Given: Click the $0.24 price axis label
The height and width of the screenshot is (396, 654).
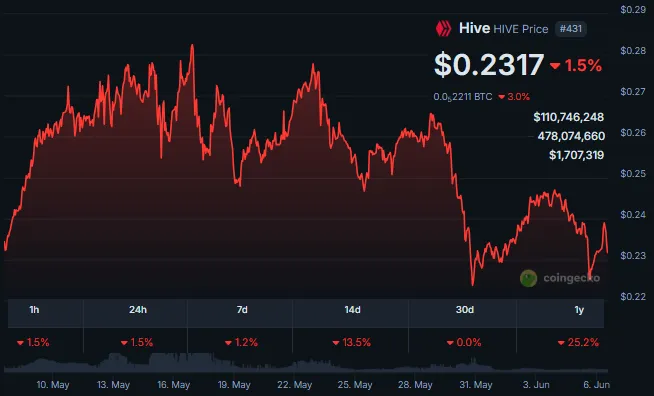Looking at the screenshot, I should click(633, 214).
